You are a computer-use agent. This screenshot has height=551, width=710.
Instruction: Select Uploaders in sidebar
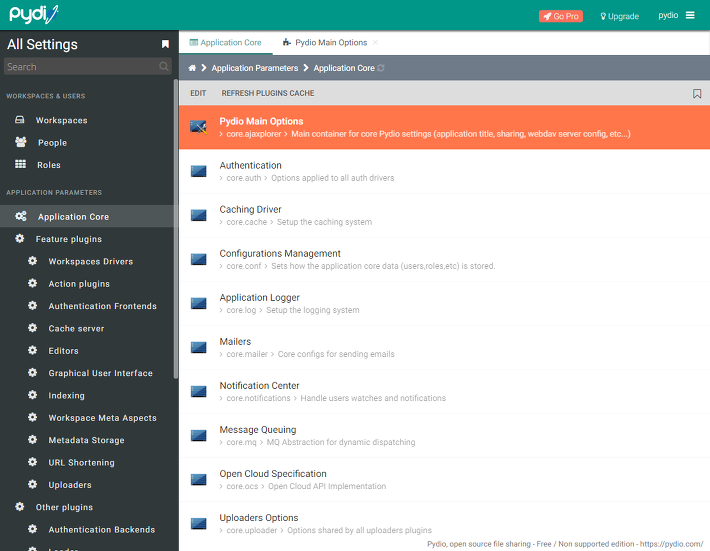[70, 485]
